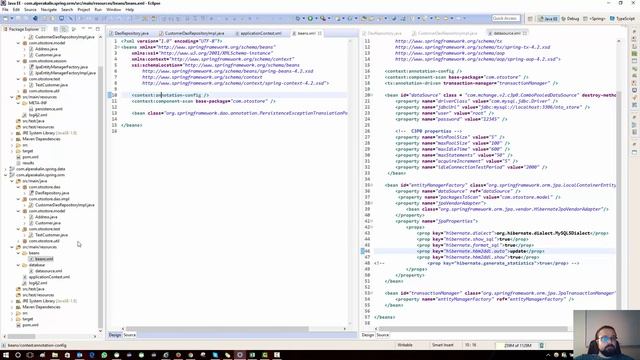Open the Run menu
This screenshot has width=640, height=360.
(x=98, y=9)
